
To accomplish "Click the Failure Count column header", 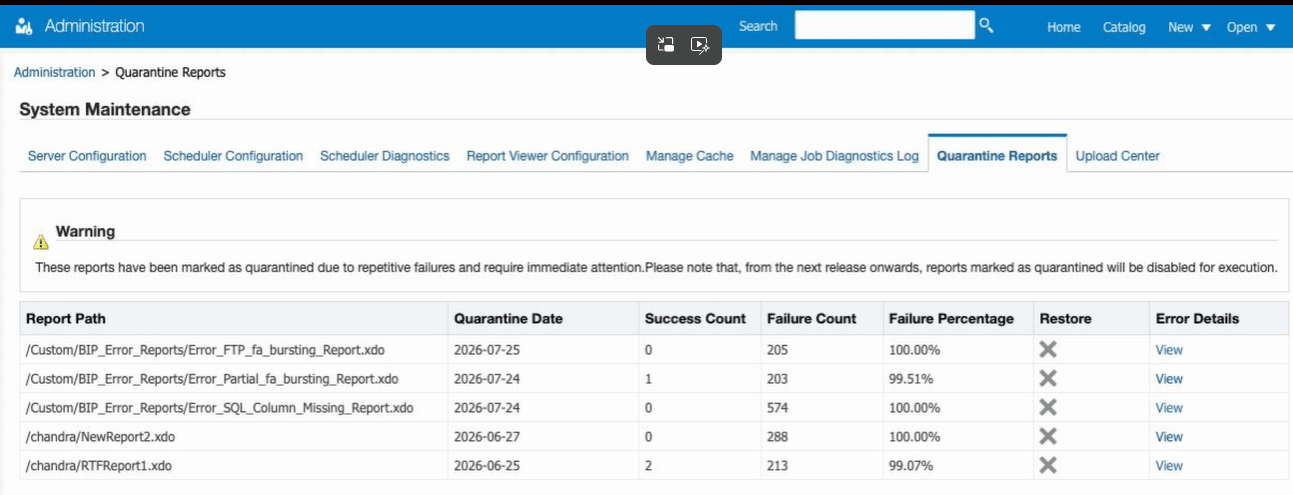I will pos(821,319).
